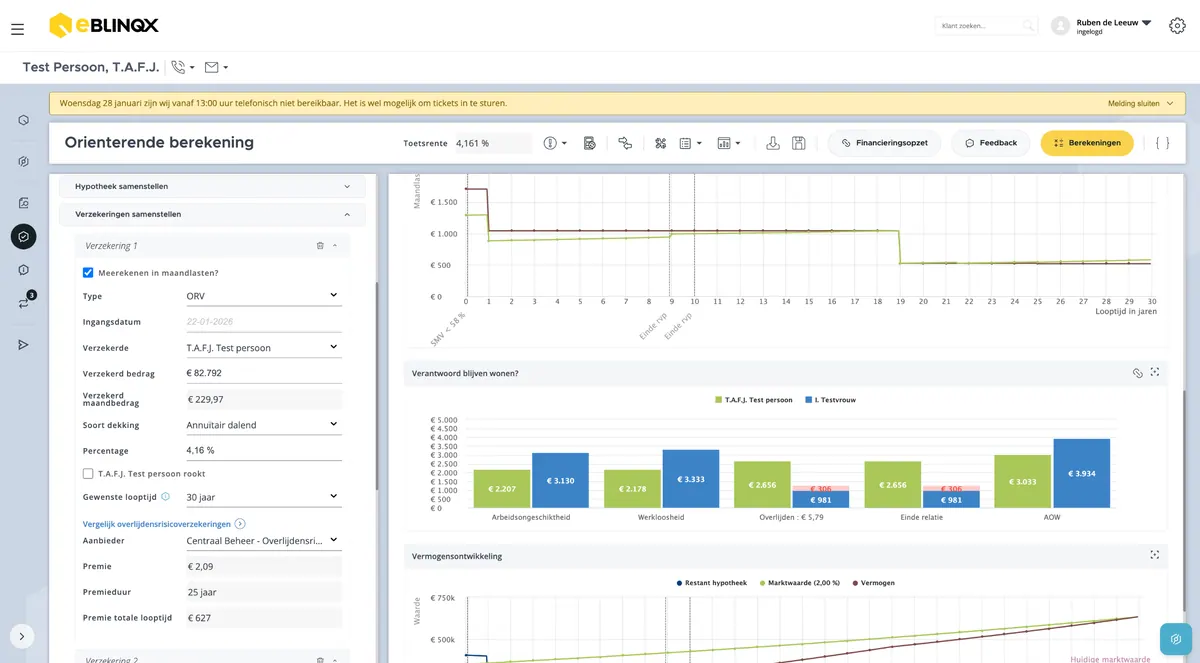The image size is (1200, 663).
Task: Click the Verzekerd bedrag input field
Action: click(x=264, y=373)
